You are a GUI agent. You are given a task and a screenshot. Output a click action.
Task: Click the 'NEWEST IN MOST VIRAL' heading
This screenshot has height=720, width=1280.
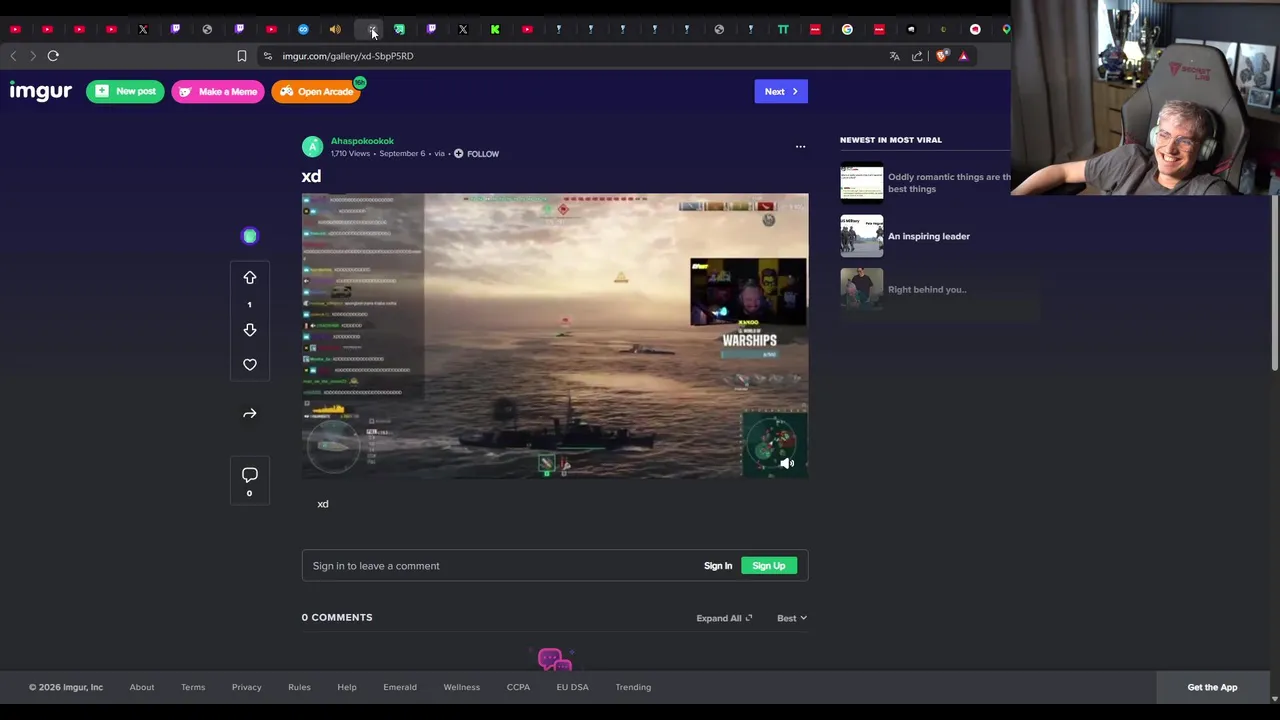coord(891,140)
